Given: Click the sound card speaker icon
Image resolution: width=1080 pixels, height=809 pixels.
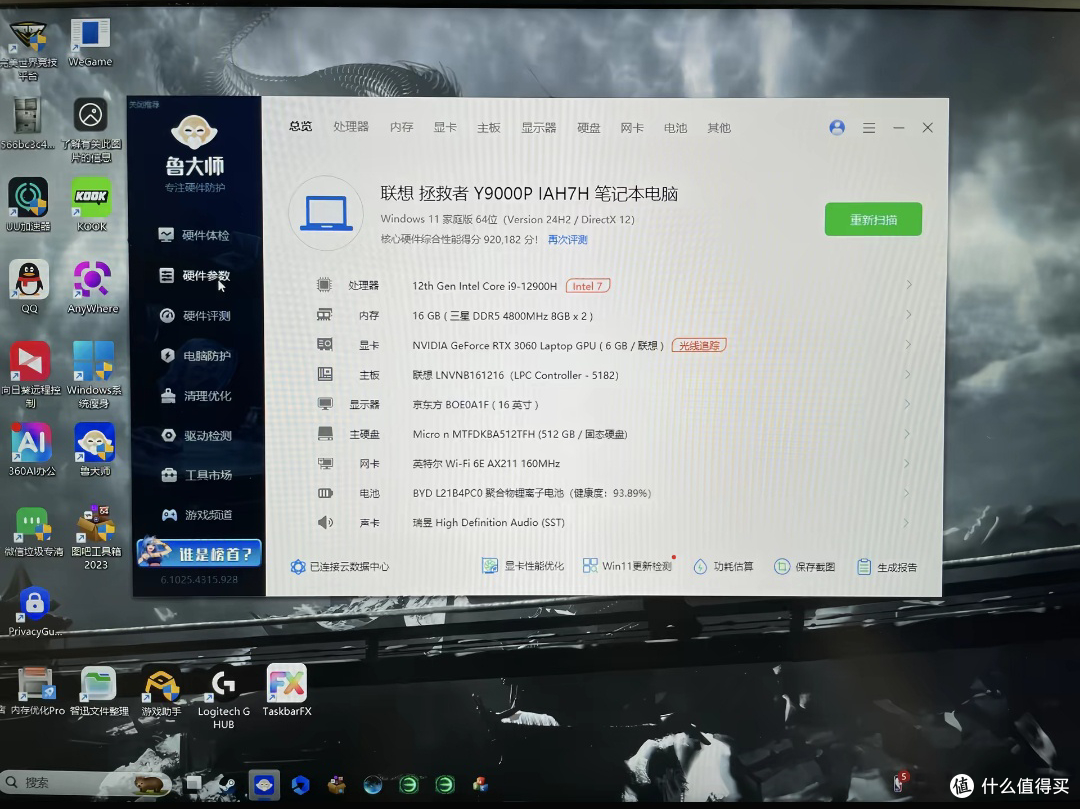Looking at the screenshot, I should [x=325, y=523].
